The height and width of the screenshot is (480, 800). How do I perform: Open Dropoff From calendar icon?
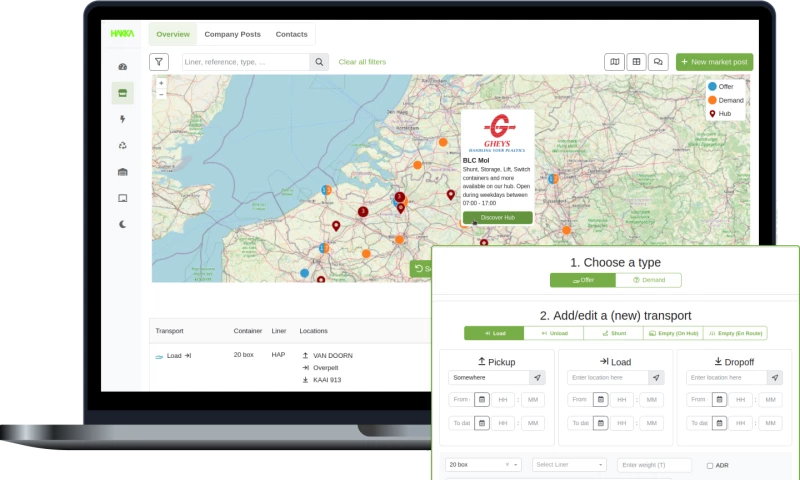(719, 399)
